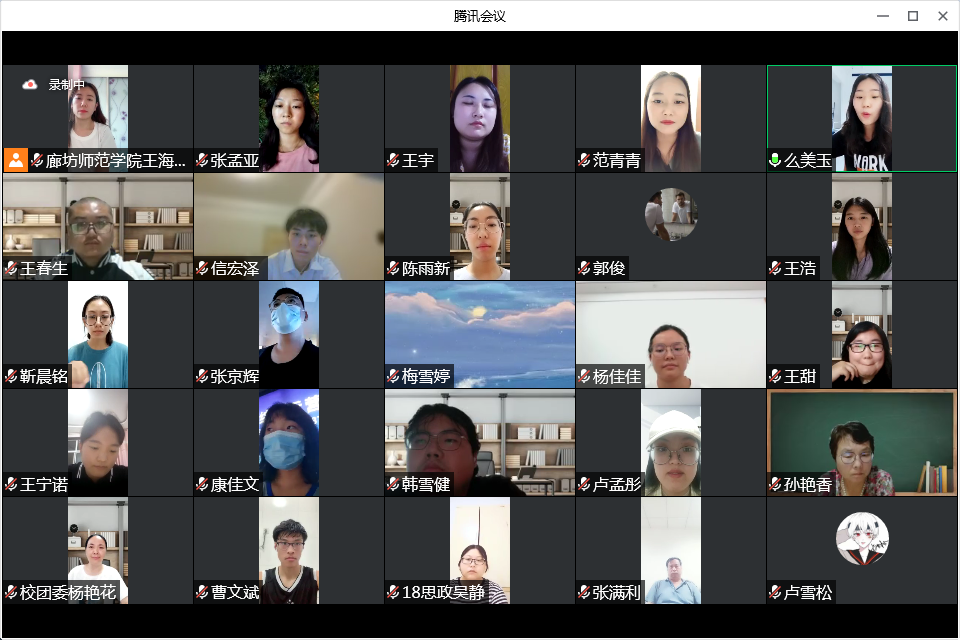Click 郭俊's round profile avatar

click(671, 214)
